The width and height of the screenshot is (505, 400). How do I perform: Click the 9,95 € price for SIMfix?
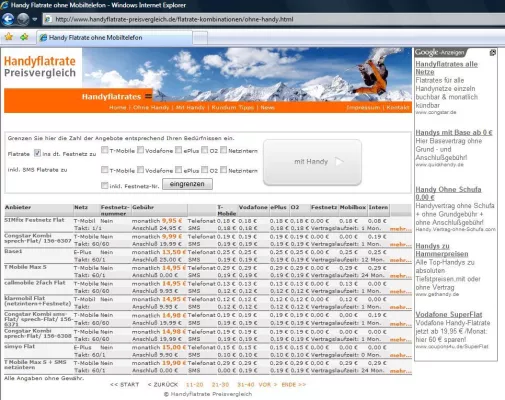click(172, 221)
